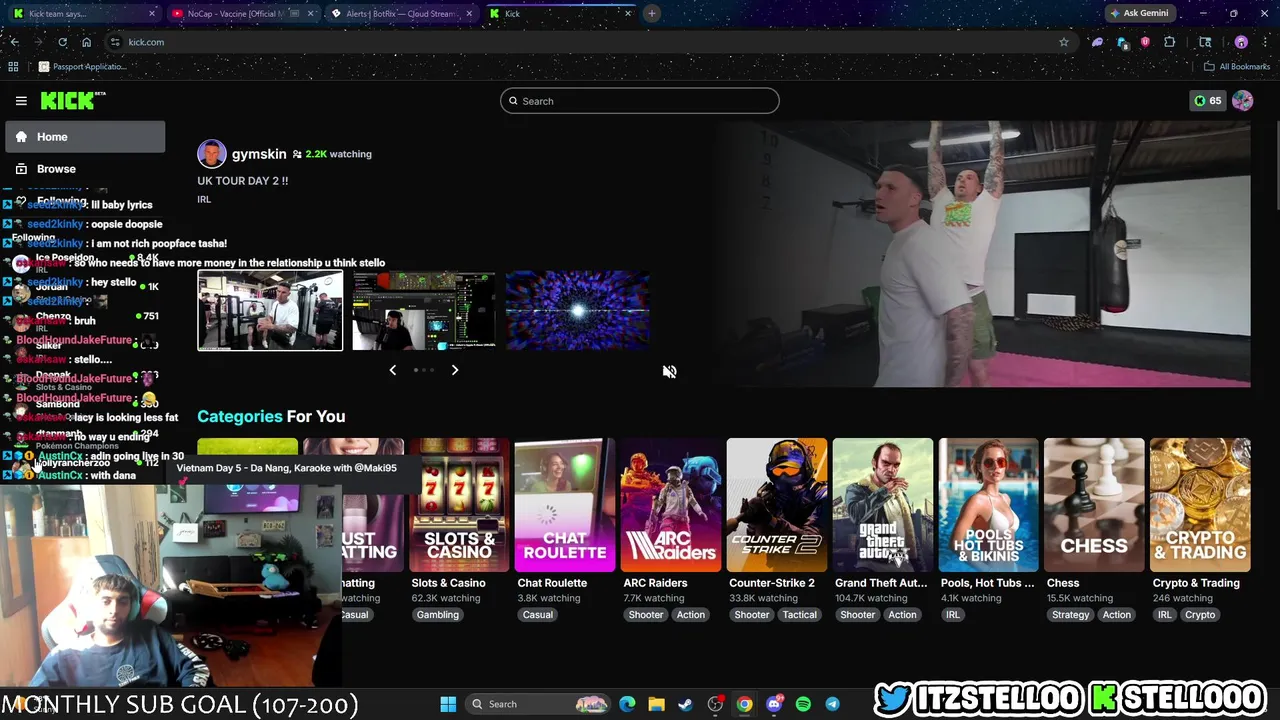Show next featured stream with right arrow
Viewport: 1280px width, 720px height.
(x=454, y=370)
